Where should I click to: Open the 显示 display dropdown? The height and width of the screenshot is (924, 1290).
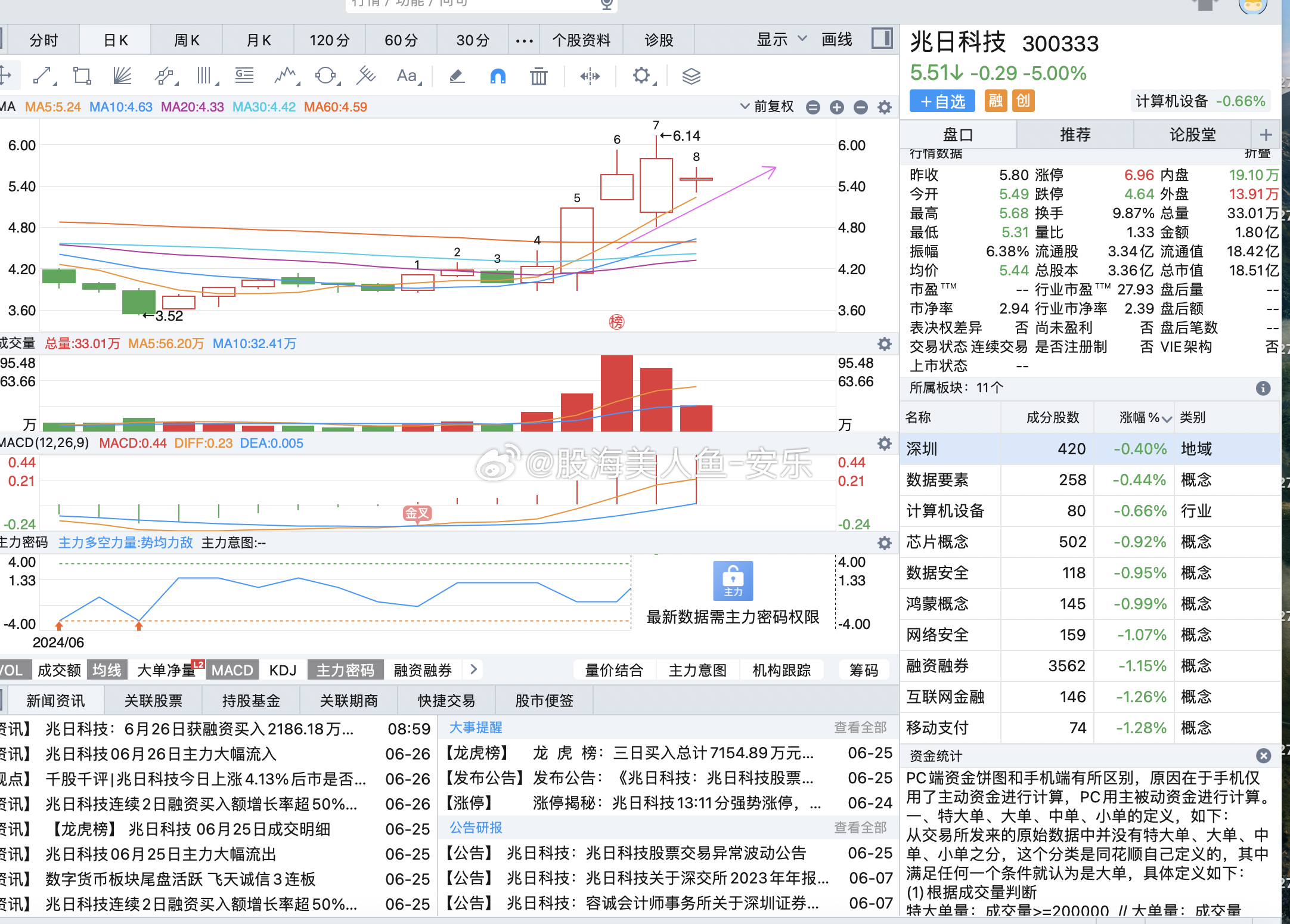[x=781, y=39]
